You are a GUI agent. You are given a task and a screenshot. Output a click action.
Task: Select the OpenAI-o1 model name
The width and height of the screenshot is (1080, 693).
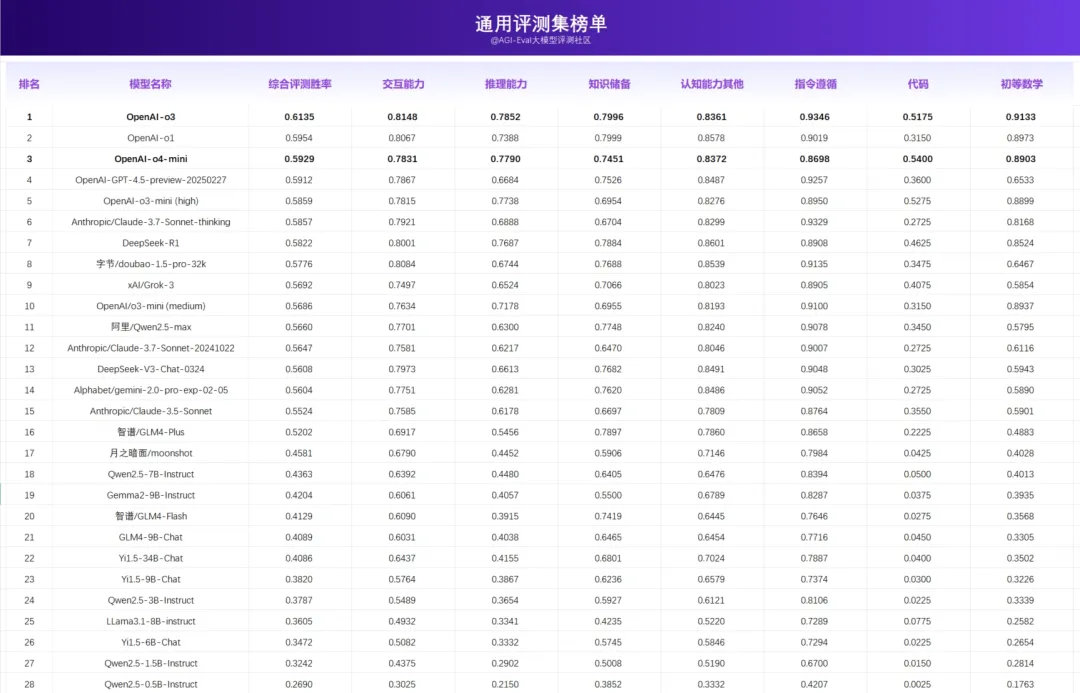[151, 138]
